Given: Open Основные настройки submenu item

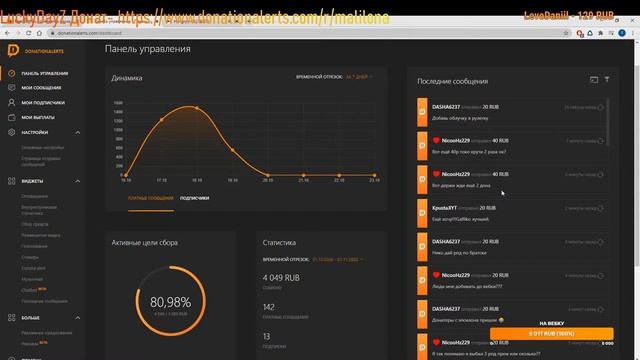Looking at the screenshot, I should 42,147.
